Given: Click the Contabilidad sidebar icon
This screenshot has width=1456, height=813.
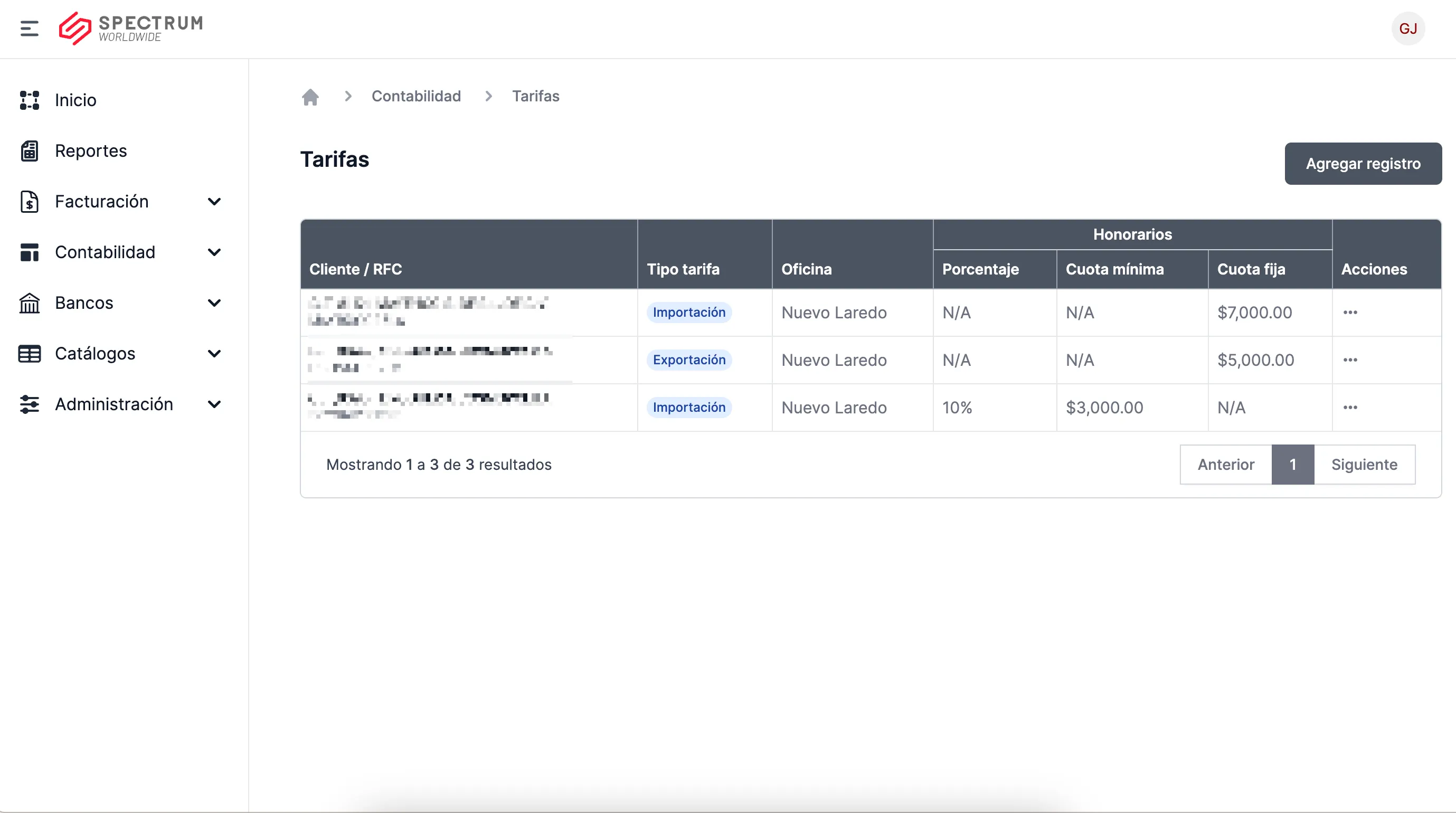Looking at the screenshot, I should (x=30, y=252).
